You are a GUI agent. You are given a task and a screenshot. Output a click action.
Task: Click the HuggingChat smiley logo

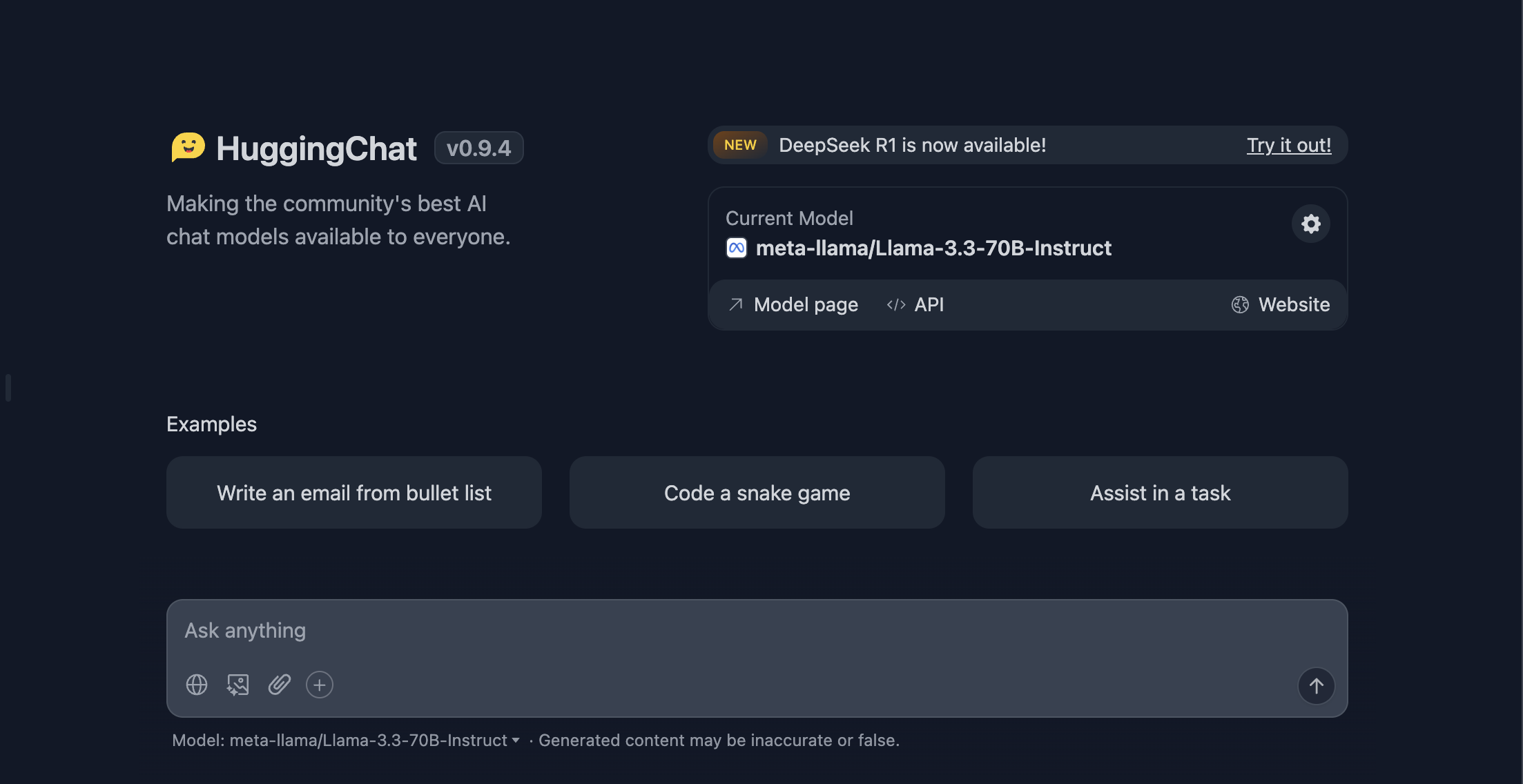coord(188,148)
